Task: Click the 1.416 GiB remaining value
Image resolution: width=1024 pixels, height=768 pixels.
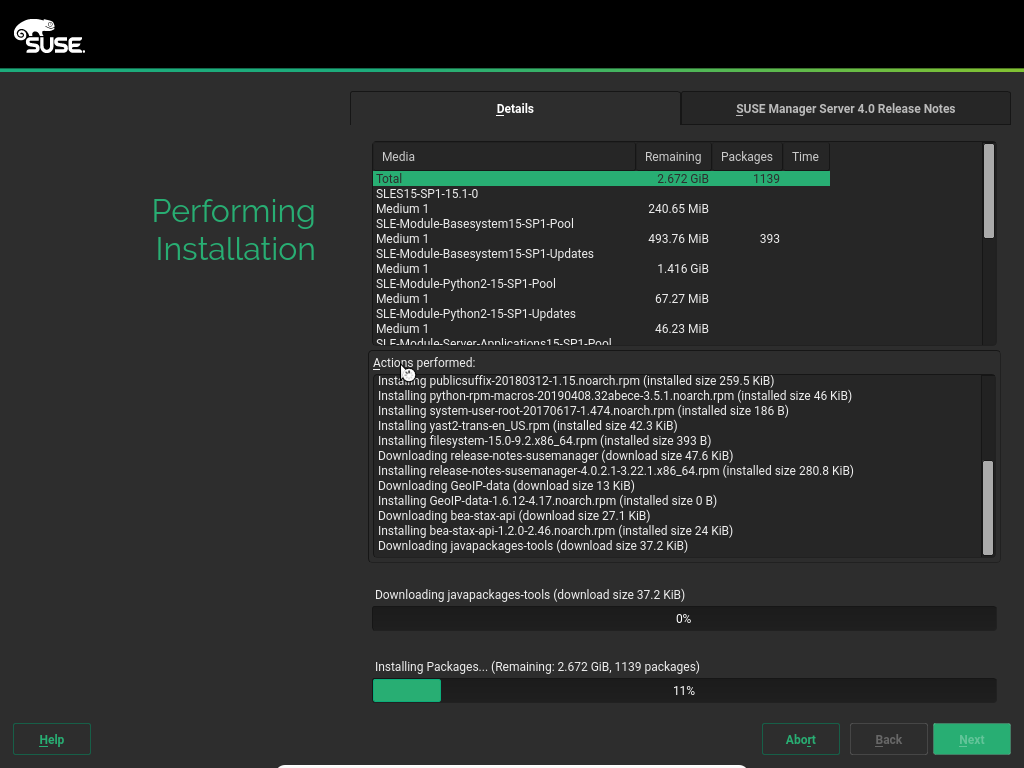Action: [x=682, y=269]
